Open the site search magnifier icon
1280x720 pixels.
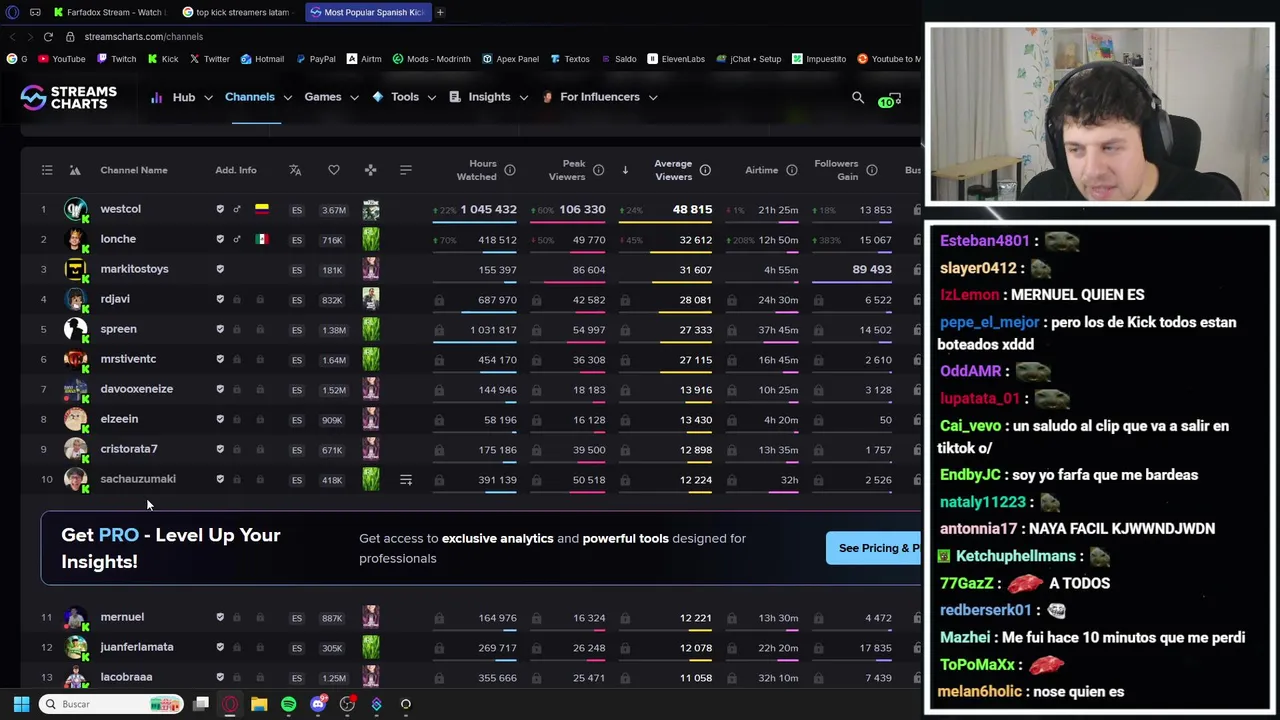coord(858,98)
